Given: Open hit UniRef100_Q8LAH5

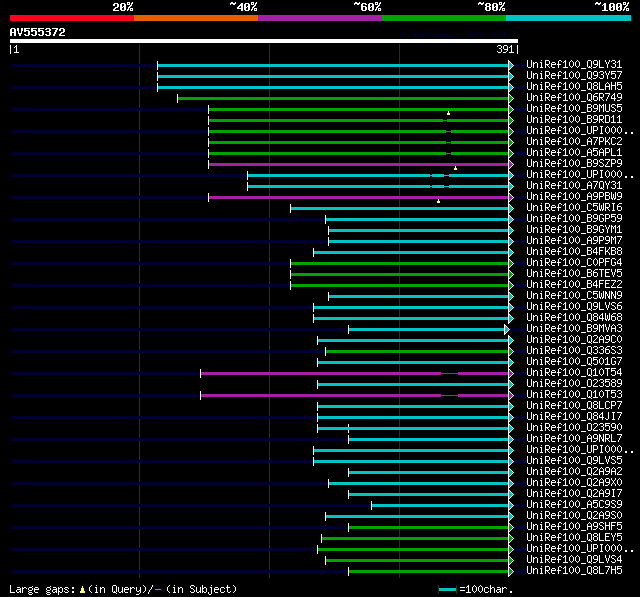Looking at the screenshot, I should pos(574,87).
